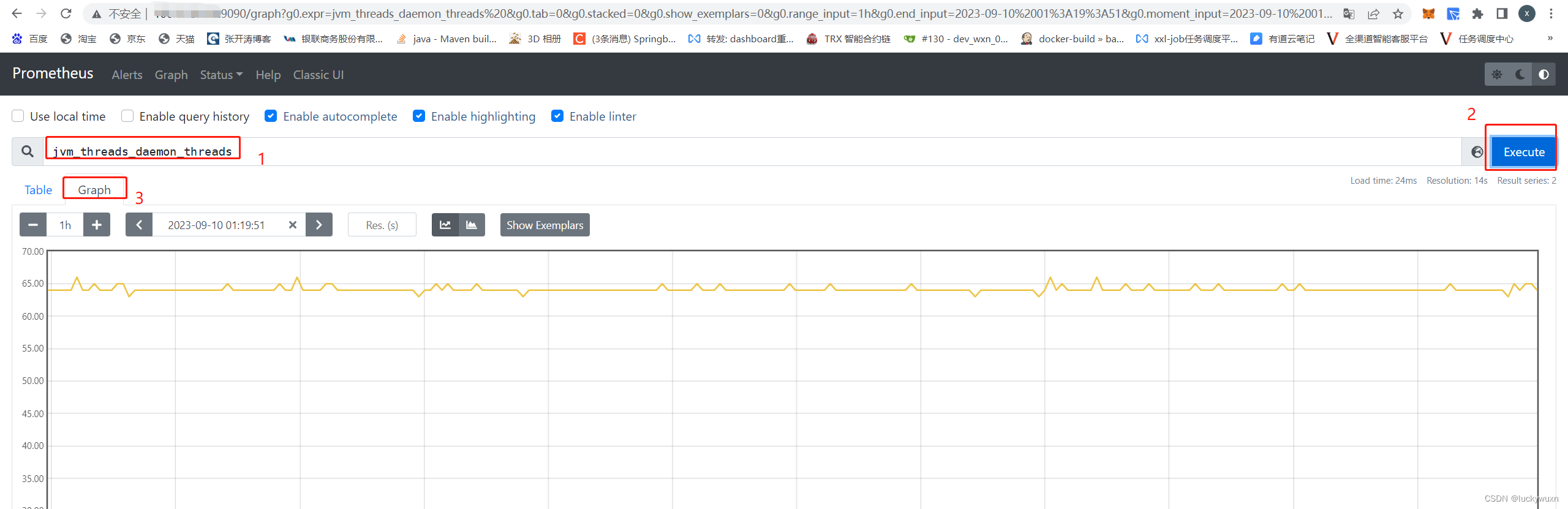The width and height of the screenshot is (1568, 509).
Task: Disable linter checkbox
Action: coord(557,116)
